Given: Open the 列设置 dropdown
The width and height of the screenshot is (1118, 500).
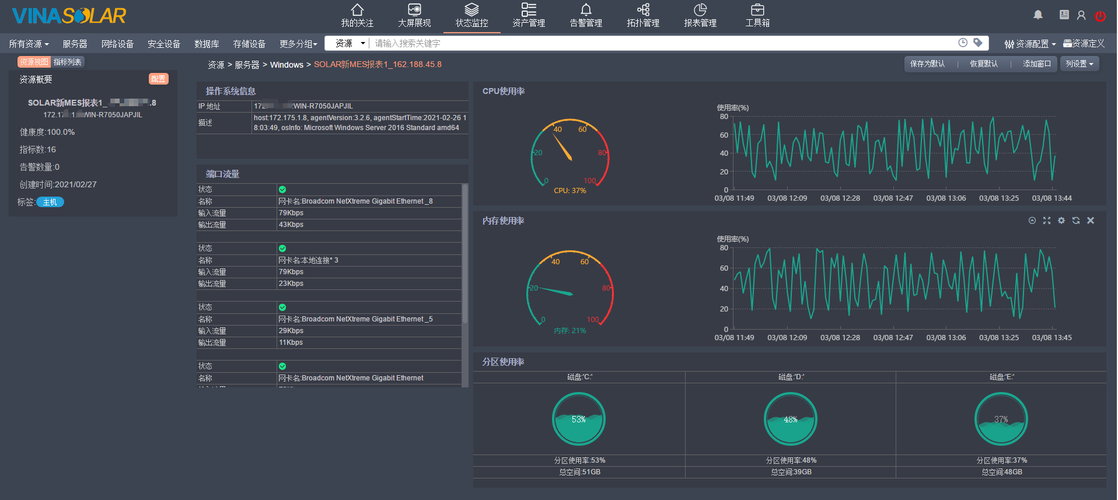Looking at the screenshot, I should (x=1079, y=63).
